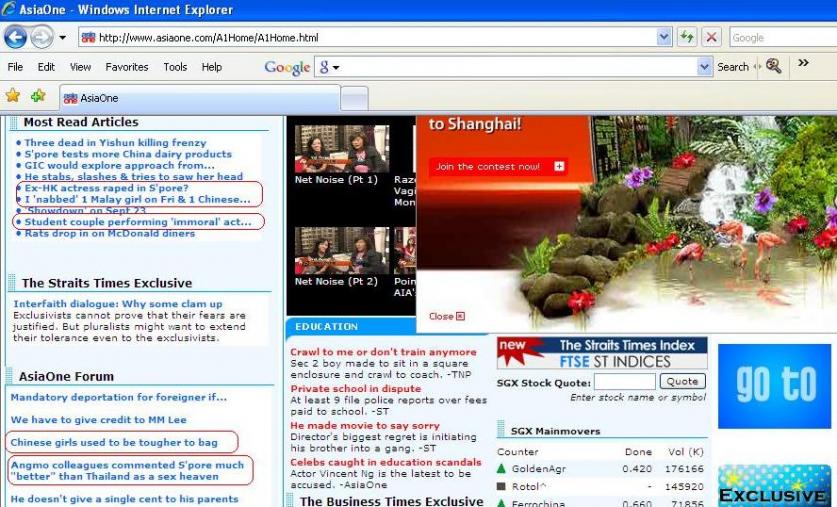Viewport: 837px width, 507px height.
Task: Click the SGX Stock Quote input field
Action: pyautogui.click(x=625, y=382)
